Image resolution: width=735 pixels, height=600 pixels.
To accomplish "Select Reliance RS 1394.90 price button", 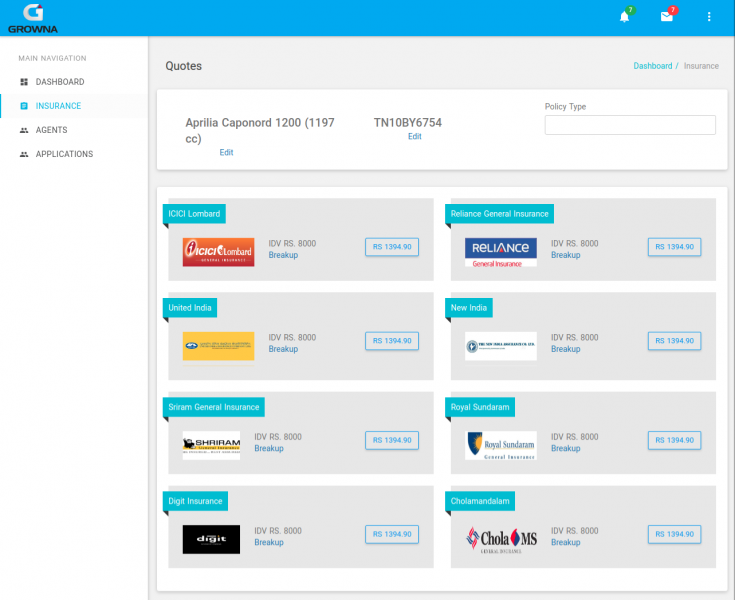I will point(675,247).
